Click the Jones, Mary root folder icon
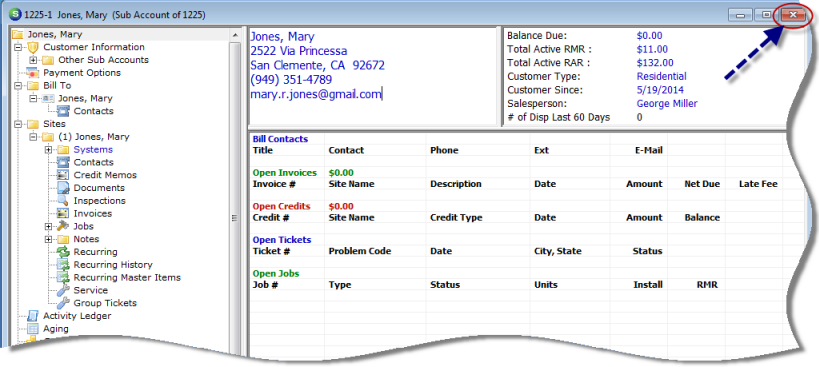Screen dimensions: 819x367 (x=18, y=34)
